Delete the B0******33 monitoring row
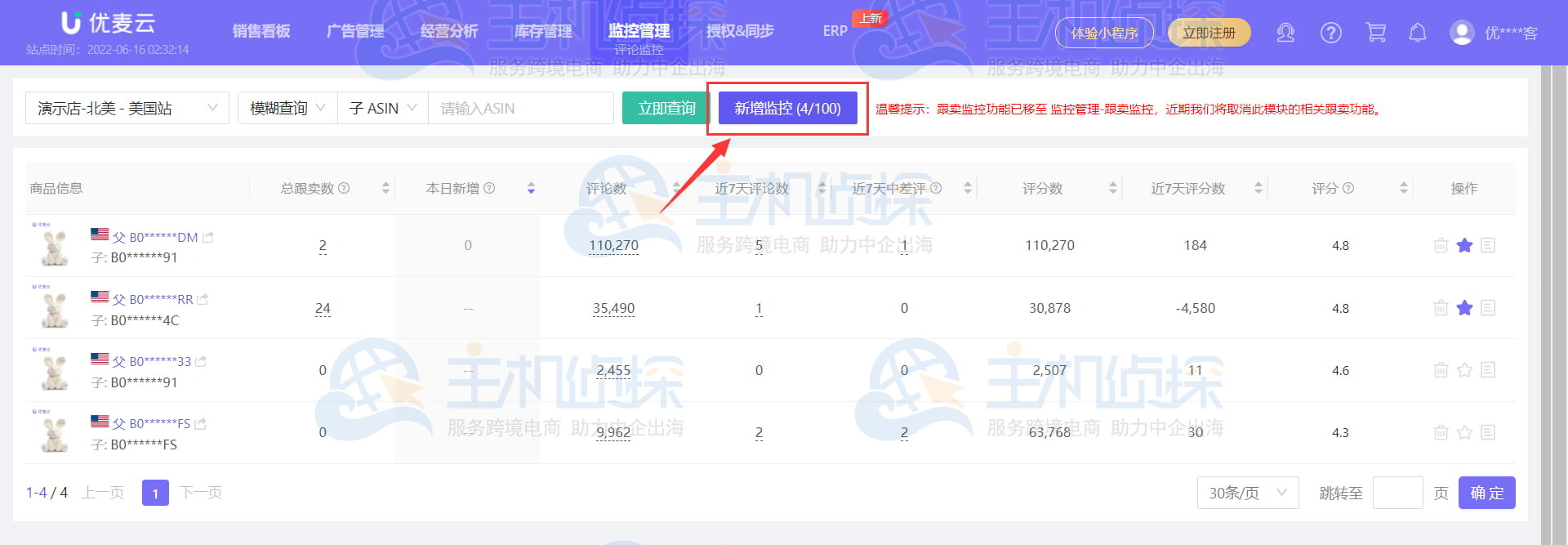Viewport: 1568px width, 545px height. pos(1441,370)
